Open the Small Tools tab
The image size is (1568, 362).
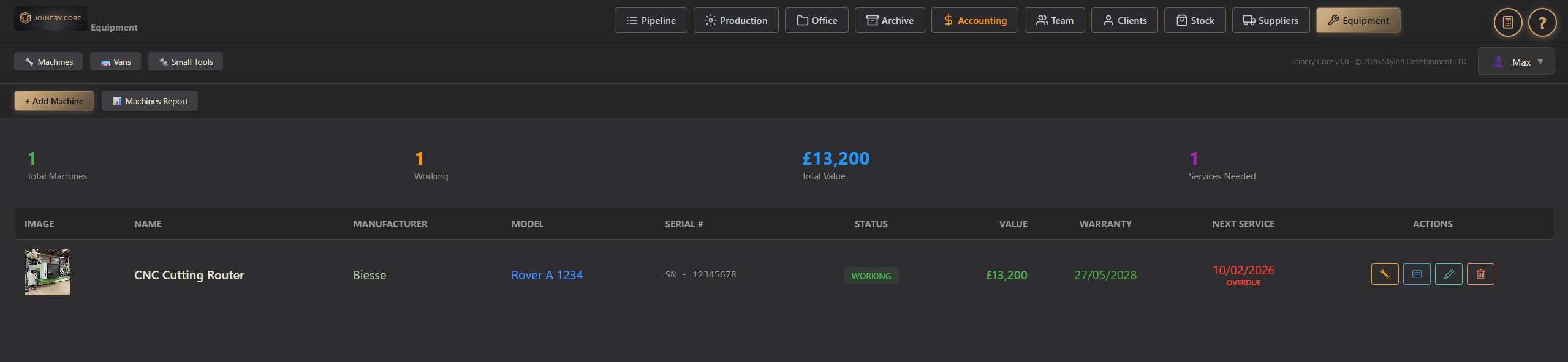(185, 62)
